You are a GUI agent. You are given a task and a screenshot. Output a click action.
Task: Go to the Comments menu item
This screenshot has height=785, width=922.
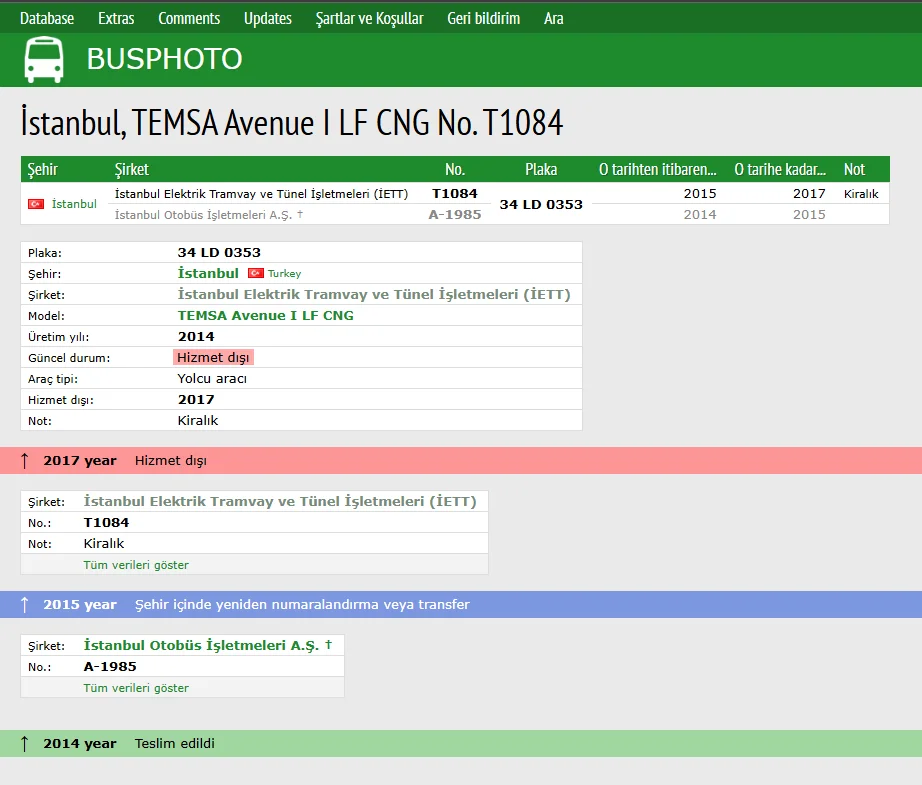click(189, 18)
